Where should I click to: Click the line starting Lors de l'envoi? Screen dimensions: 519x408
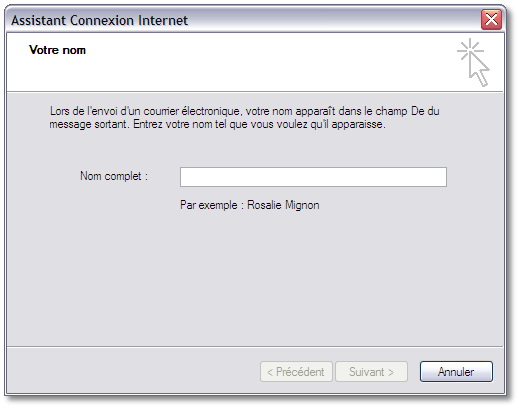244,111
